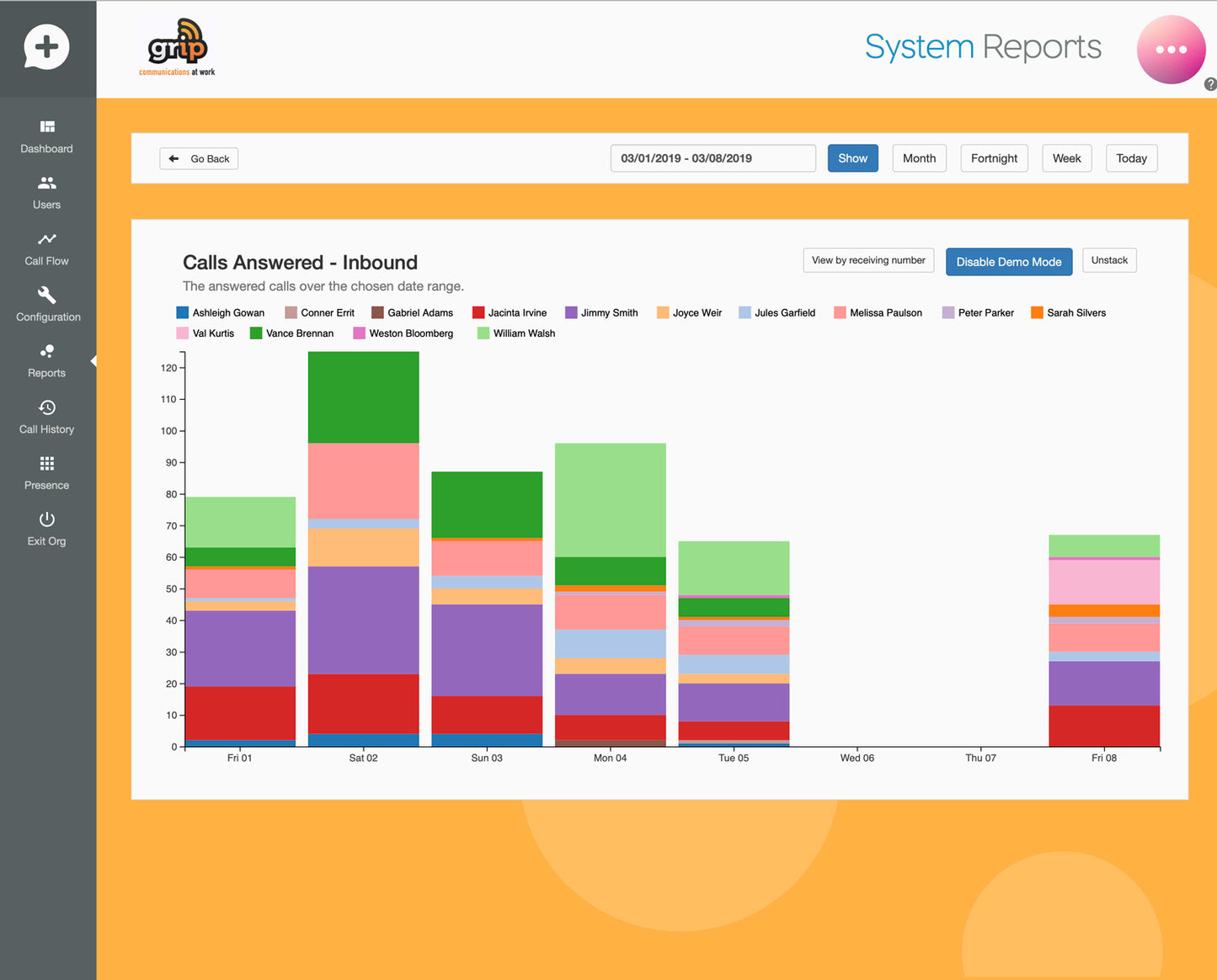Viewport: 1217px width, 980px height.
Task: Click the System Reports heading
Action: click(983, 47)
